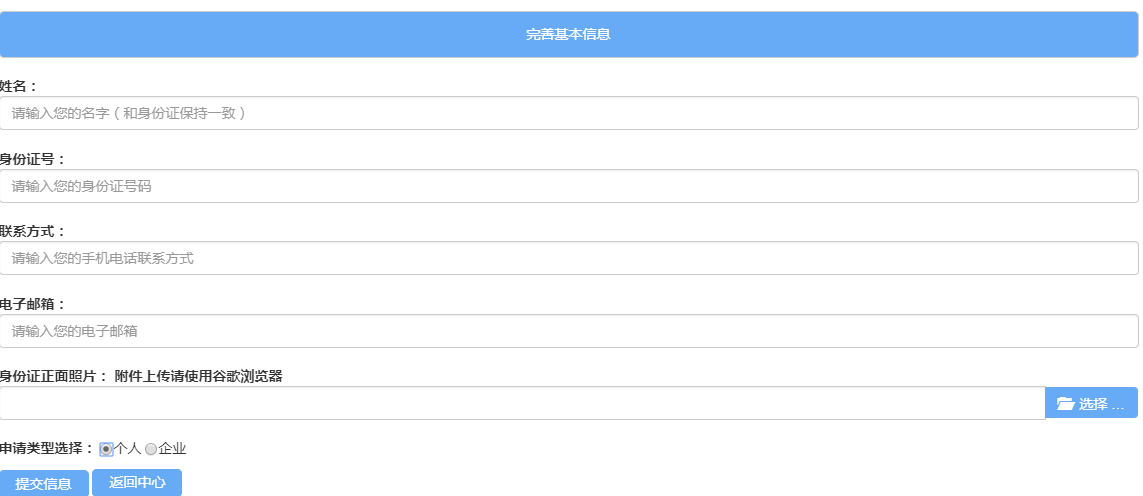Choose the 企业 radio button
The height and width of the screenshot is (496, 1143).
coord(151,449)
